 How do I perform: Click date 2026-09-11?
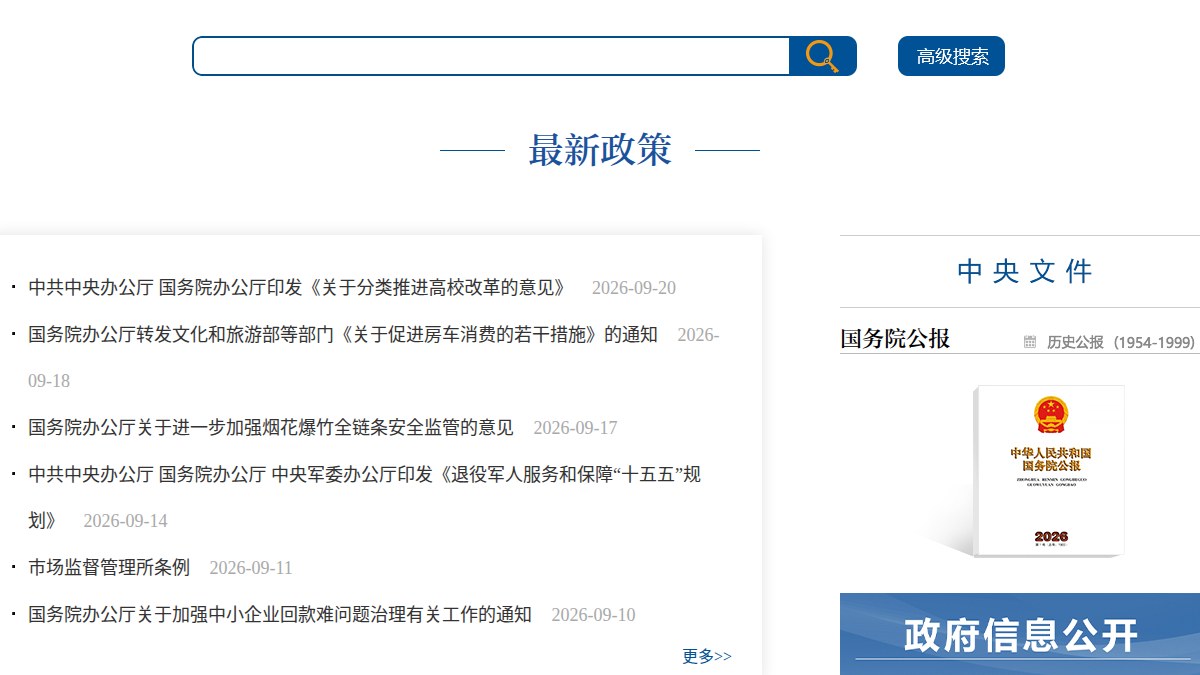(251, 568)
